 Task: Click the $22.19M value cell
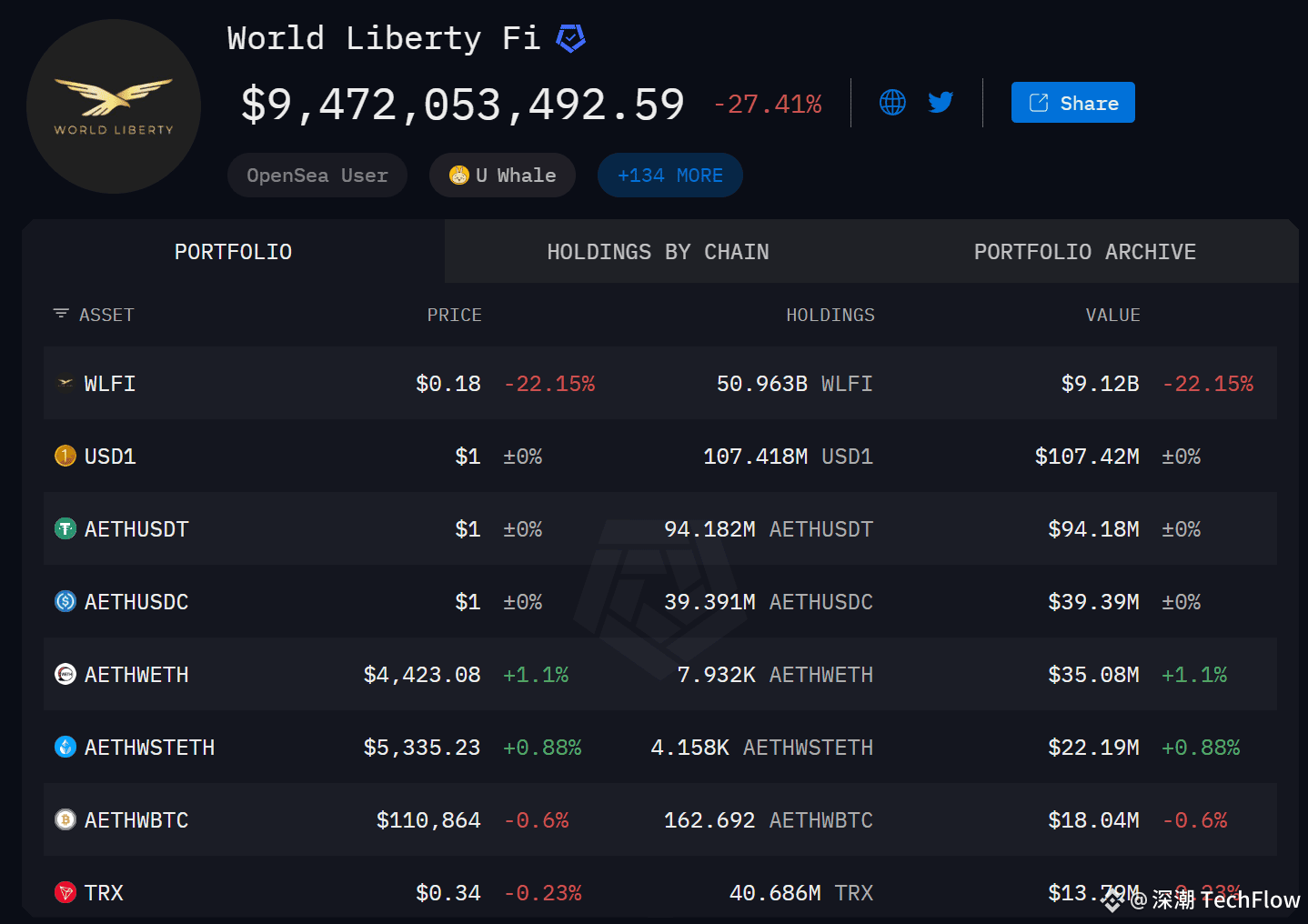[x=1094, y=748]
